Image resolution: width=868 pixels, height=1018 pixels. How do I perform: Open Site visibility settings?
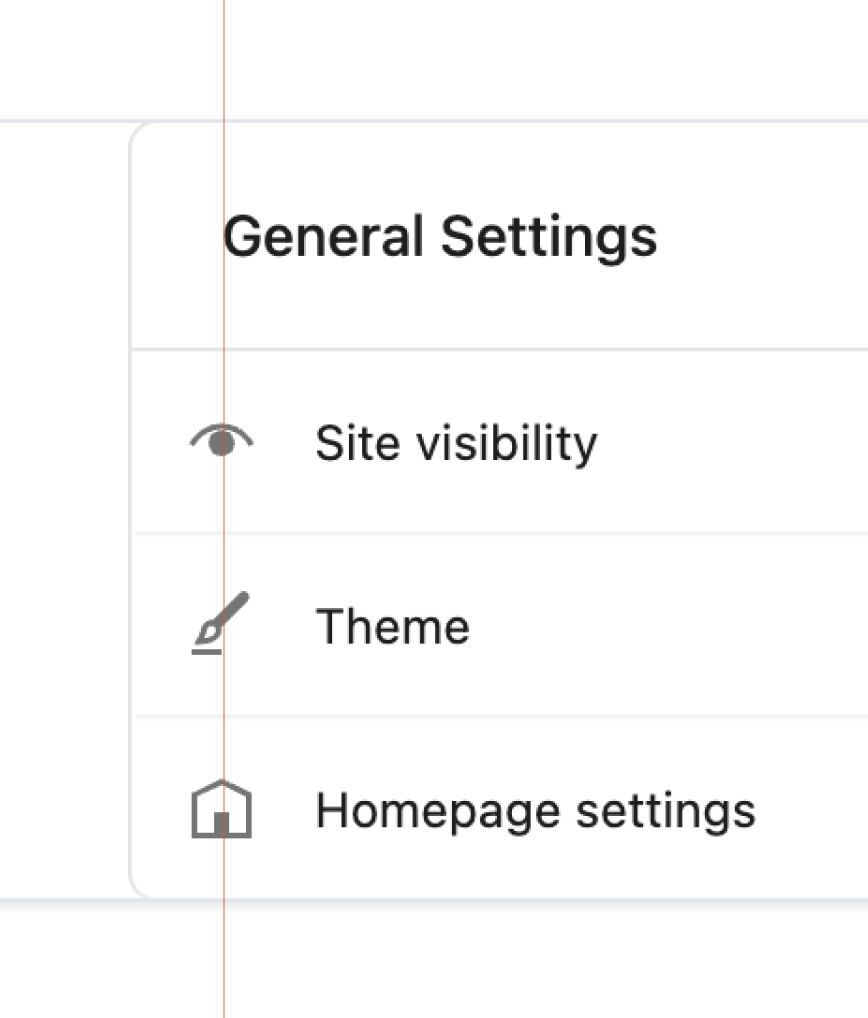[500, 442]
